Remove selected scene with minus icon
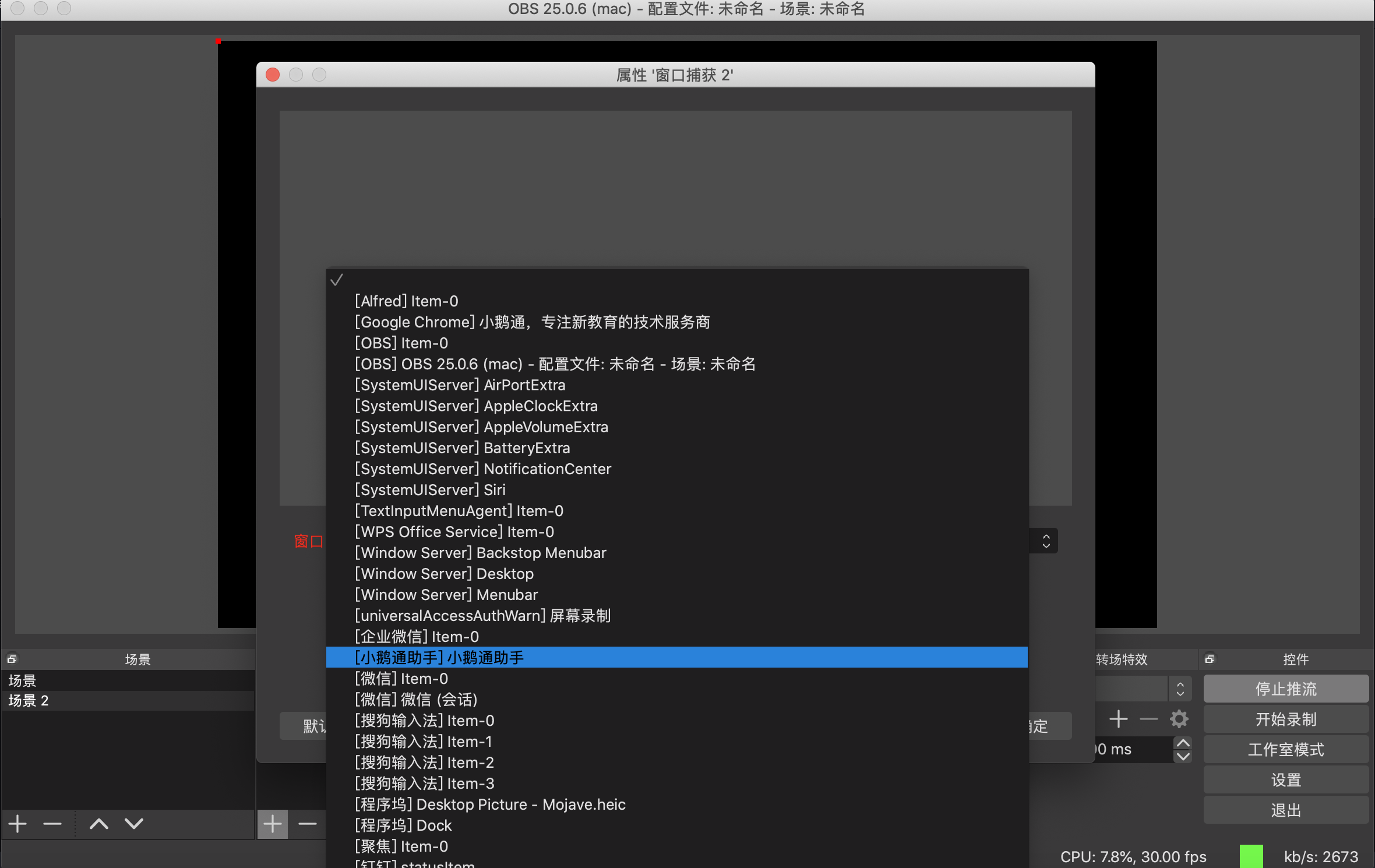 52,824
